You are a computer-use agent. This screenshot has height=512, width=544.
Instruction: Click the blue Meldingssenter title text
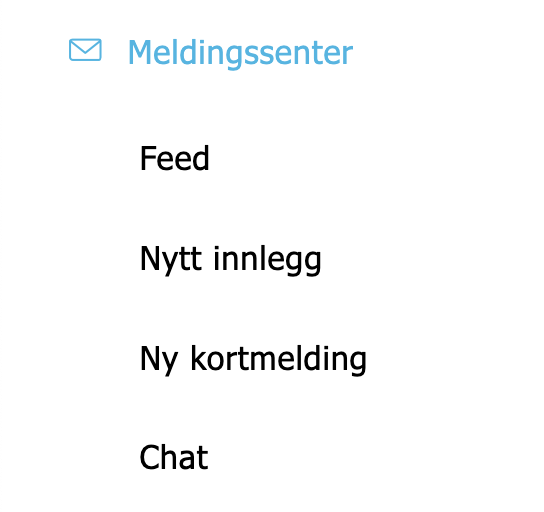[240, 53]
